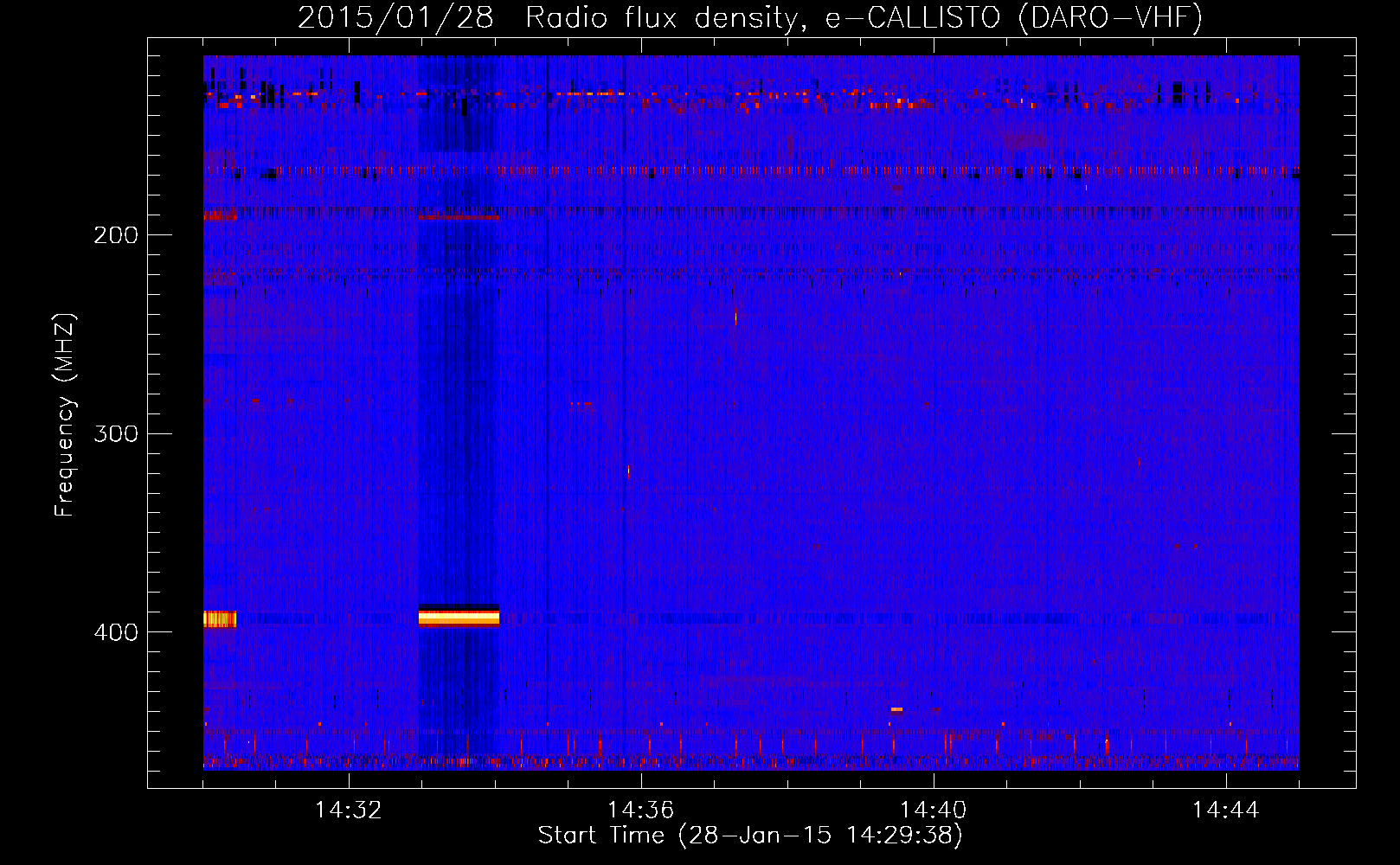Image resolution: width=1400 pixels, height=865 pixels.
Task: Click the yellow-red patch at the plot's left edge near 400 MHz
Action: click(x=220, y=619)
